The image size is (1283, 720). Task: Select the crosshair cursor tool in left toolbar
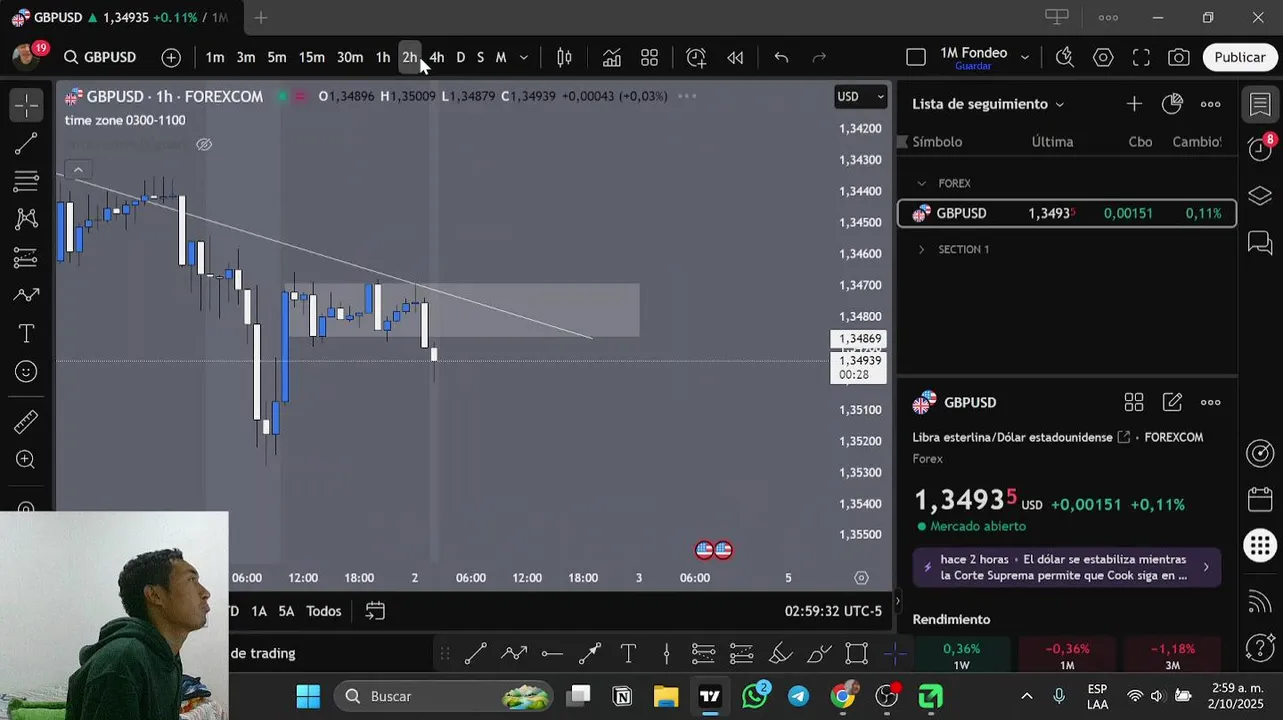[x=27, y=105]
